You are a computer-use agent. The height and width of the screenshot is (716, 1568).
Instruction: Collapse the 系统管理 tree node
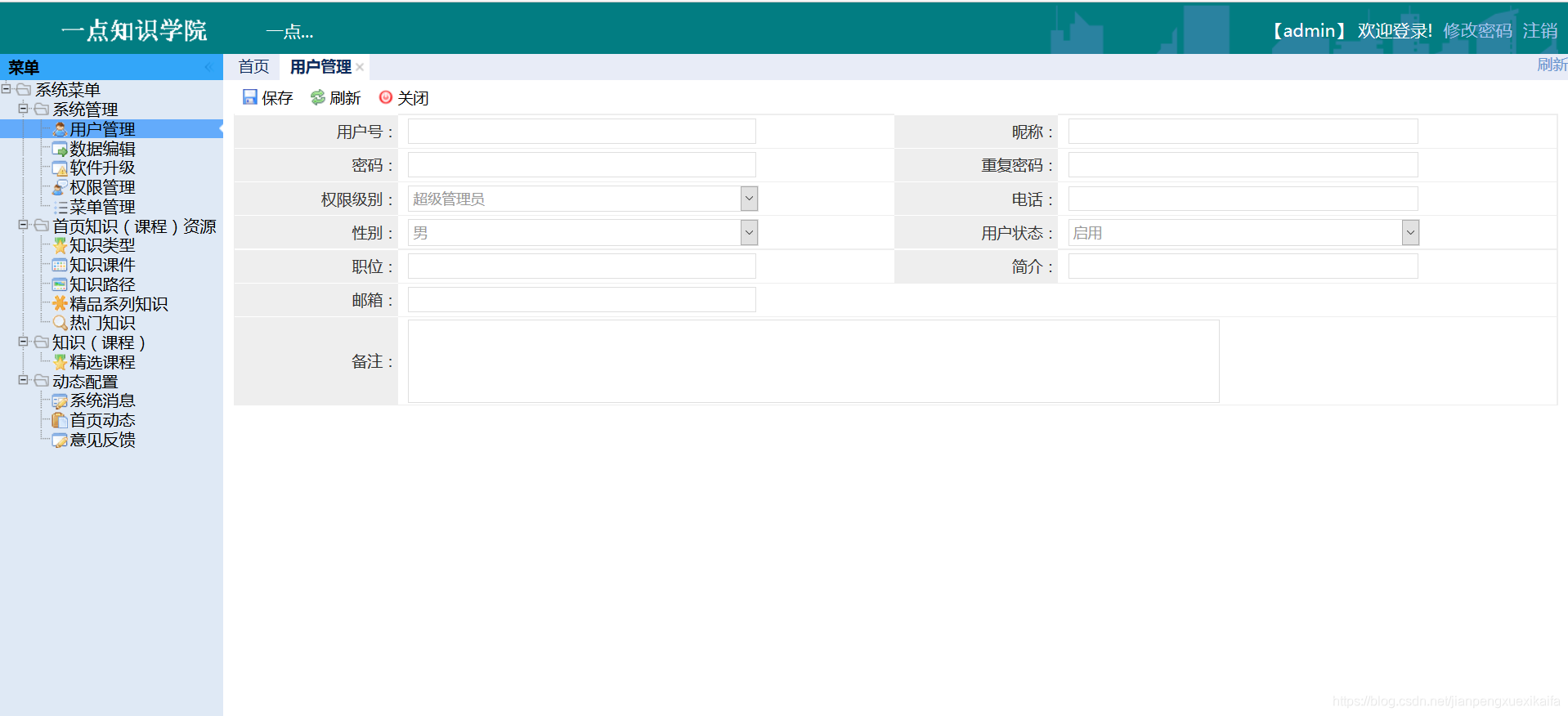coord(23,108)
